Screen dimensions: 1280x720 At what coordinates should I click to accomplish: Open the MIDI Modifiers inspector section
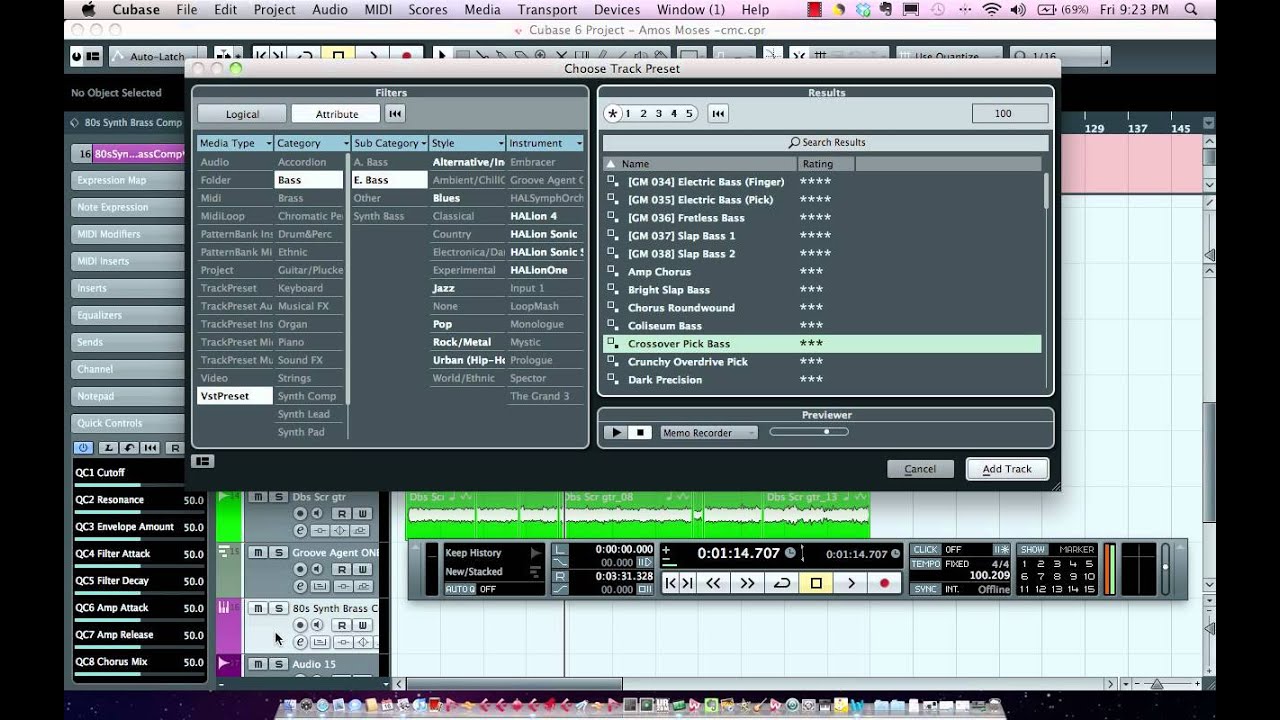128,234
